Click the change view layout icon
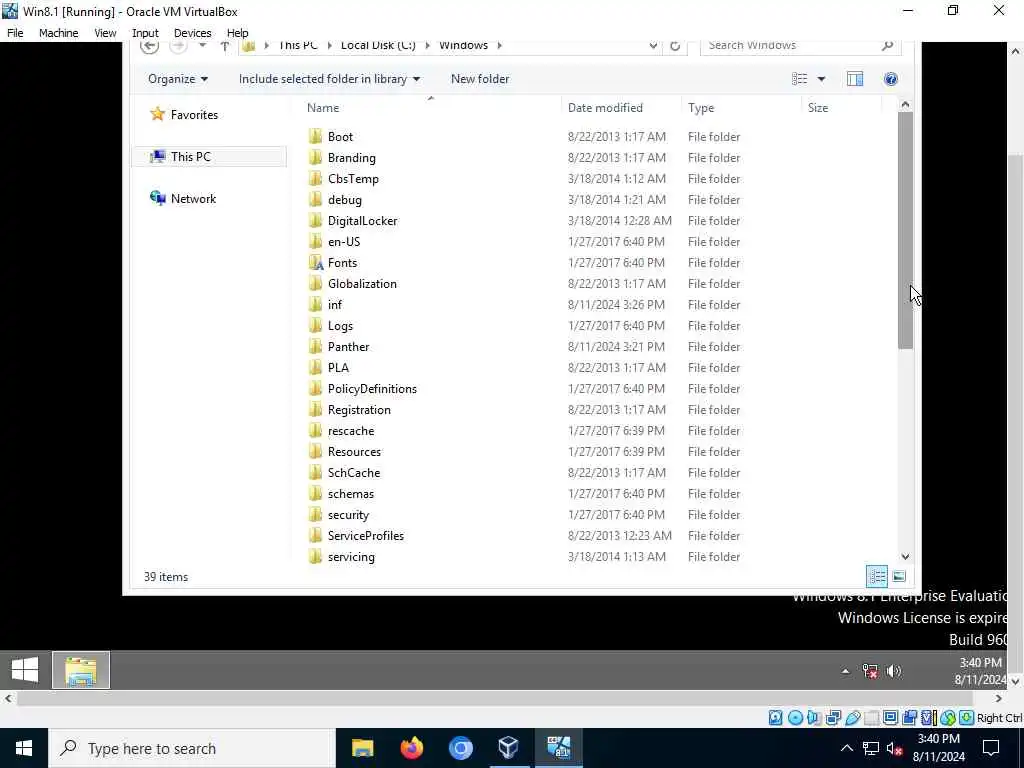Screen dimensions: 1024x768 [x=799, y=79]
